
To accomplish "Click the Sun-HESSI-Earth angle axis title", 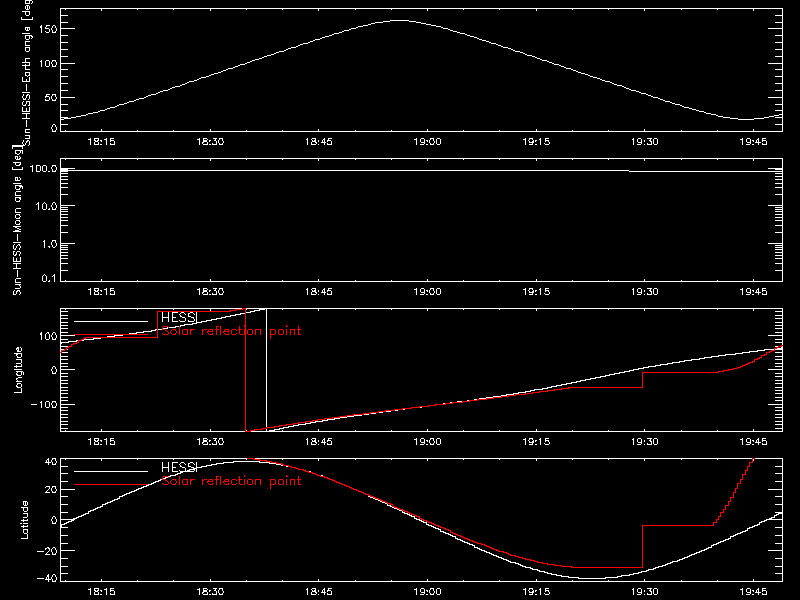I will 27,72.
